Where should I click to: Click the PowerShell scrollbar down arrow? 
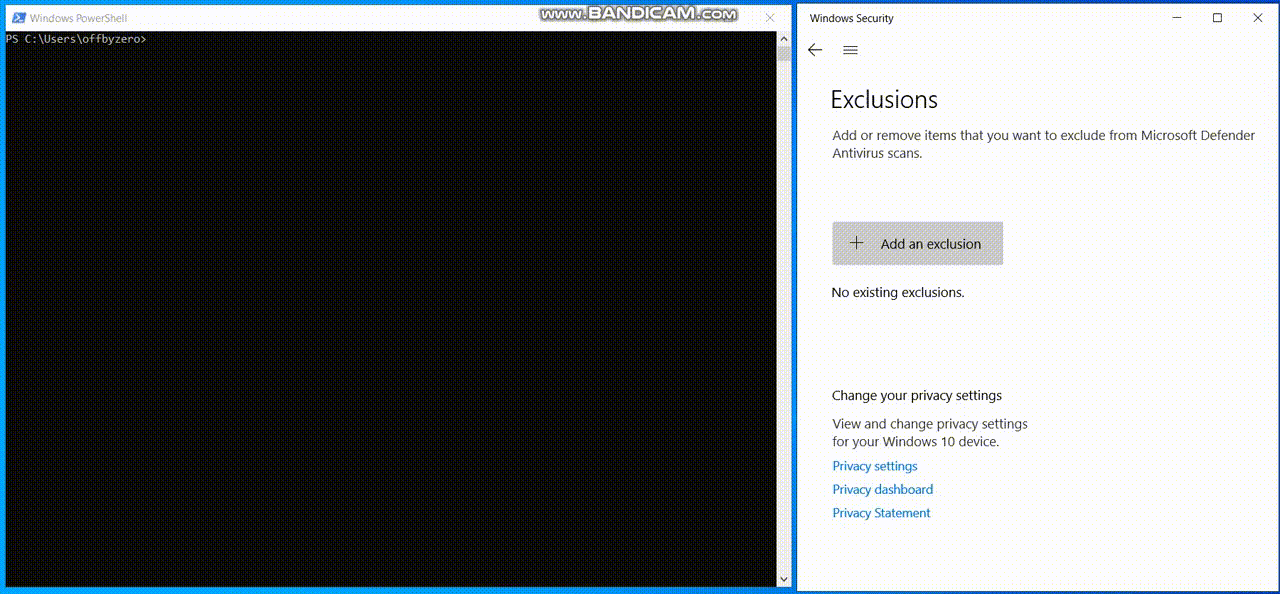(x=784, y=579)
